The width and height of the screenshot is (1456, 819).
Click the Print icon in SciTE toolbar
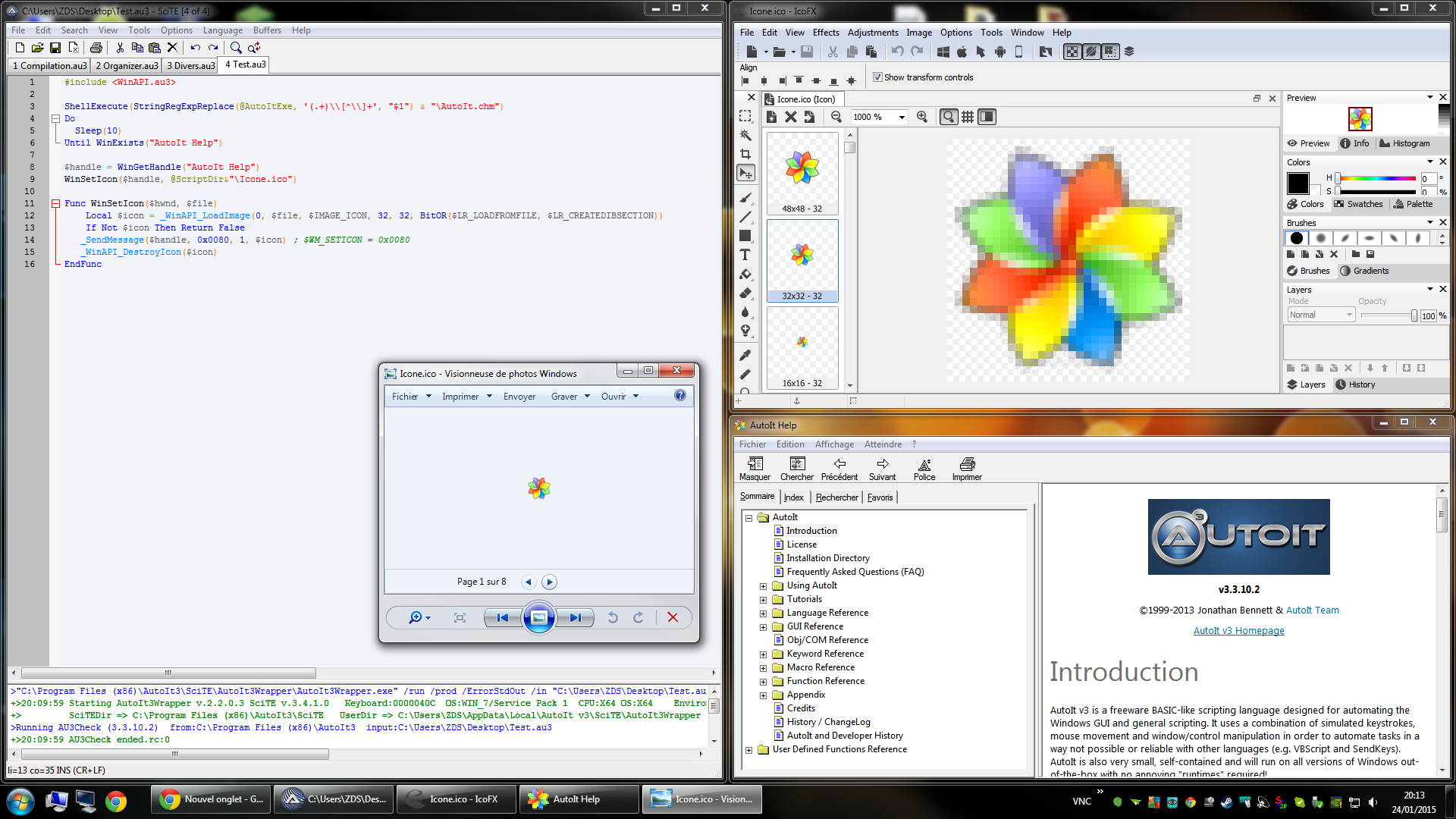96,48
